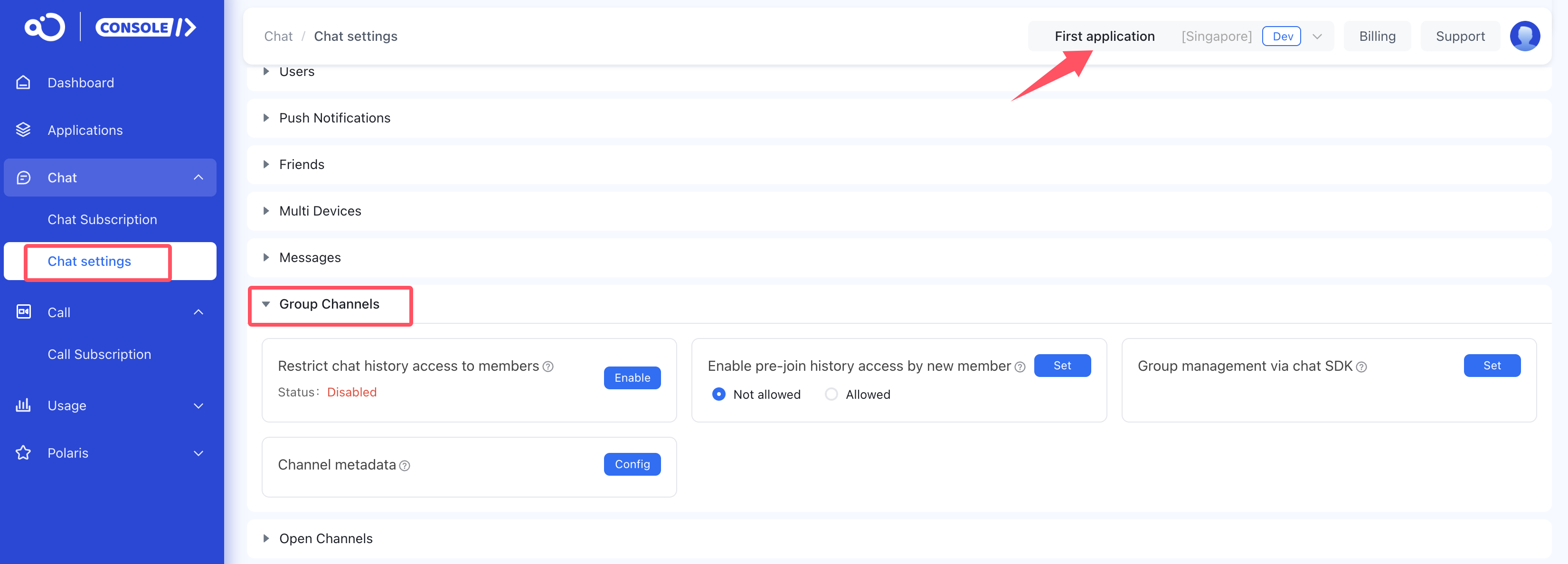The width and height of the screenshot is (1568, 564).
Task: Open Chat Subscription in sidebar
Action: (102, 220)
